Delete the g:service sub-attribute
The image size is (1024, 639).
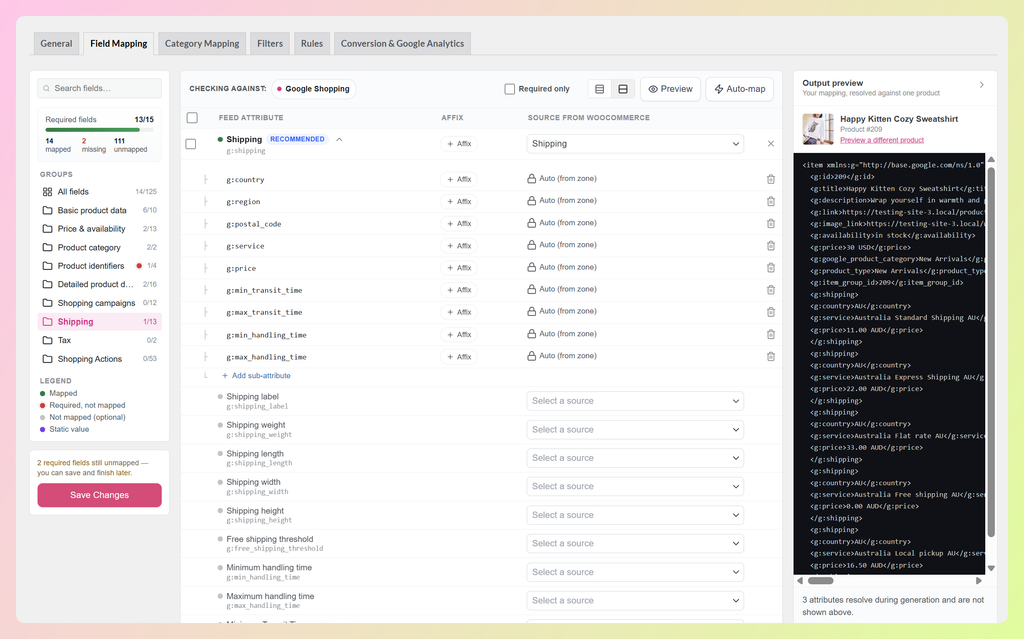[x=771, y=246]
